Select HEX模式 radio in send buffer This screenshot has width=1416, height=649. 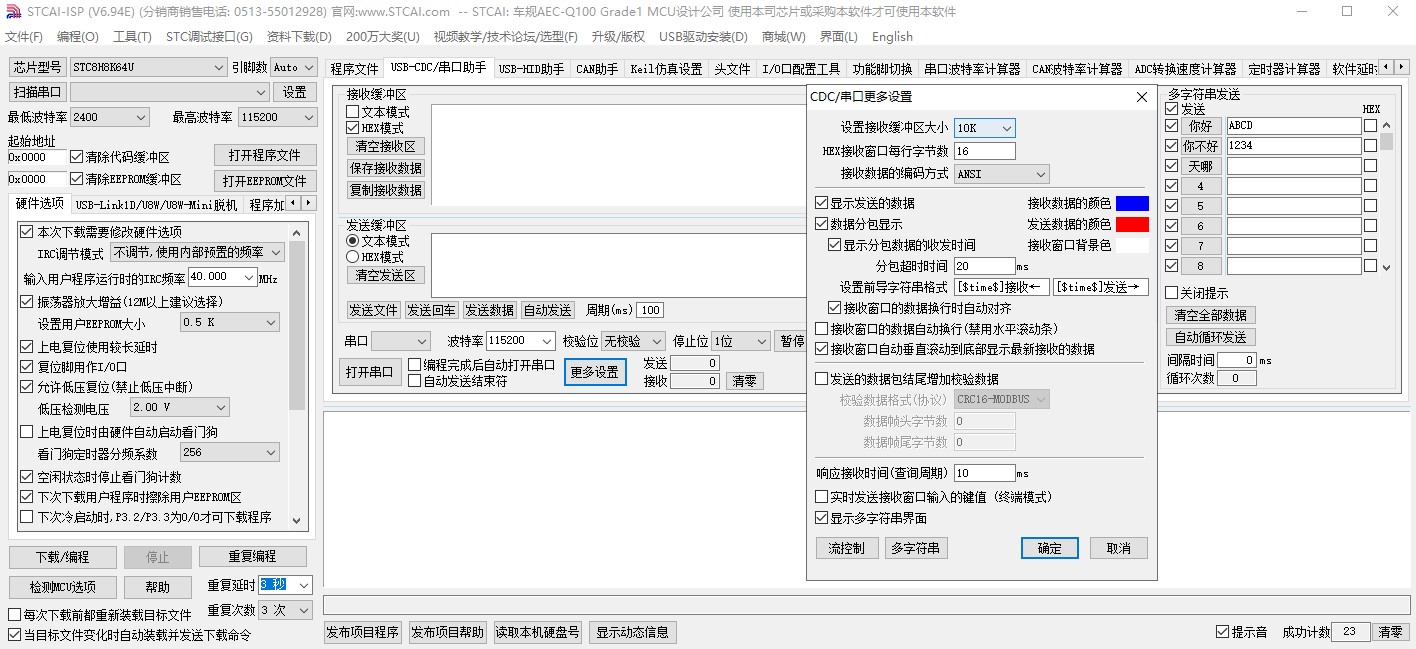(352, 256)
